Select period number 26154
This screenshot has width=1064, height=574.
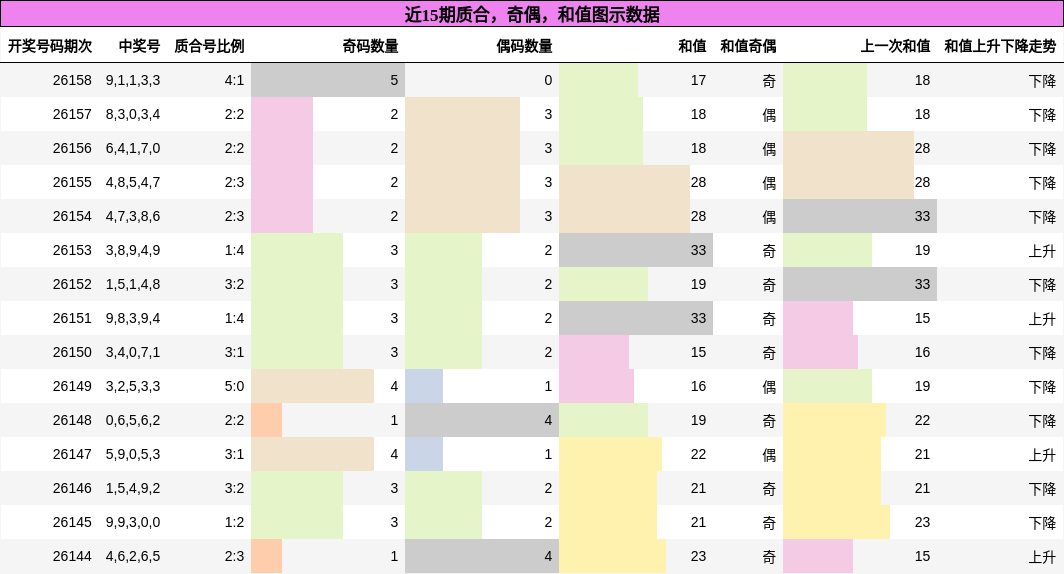coord(72,216)
